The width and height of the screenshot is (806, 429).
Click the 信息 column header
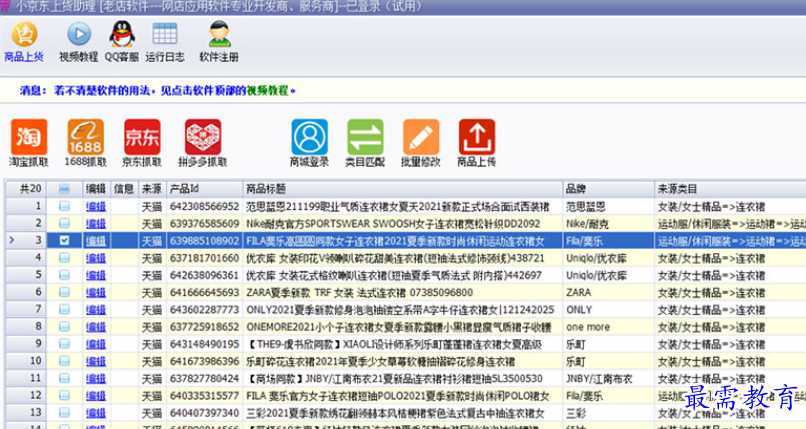pyautogui.click(x=124, y=189)
